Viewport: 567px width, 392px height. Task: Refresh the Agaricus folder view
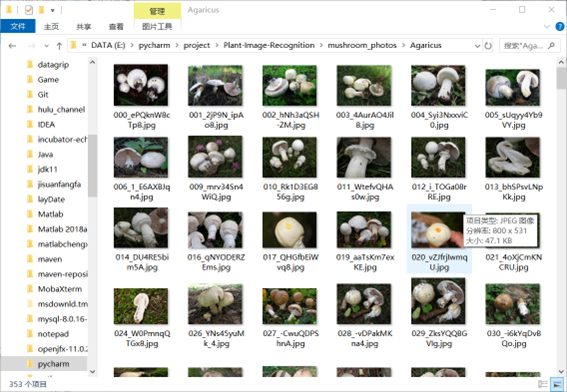coord(488,46)
